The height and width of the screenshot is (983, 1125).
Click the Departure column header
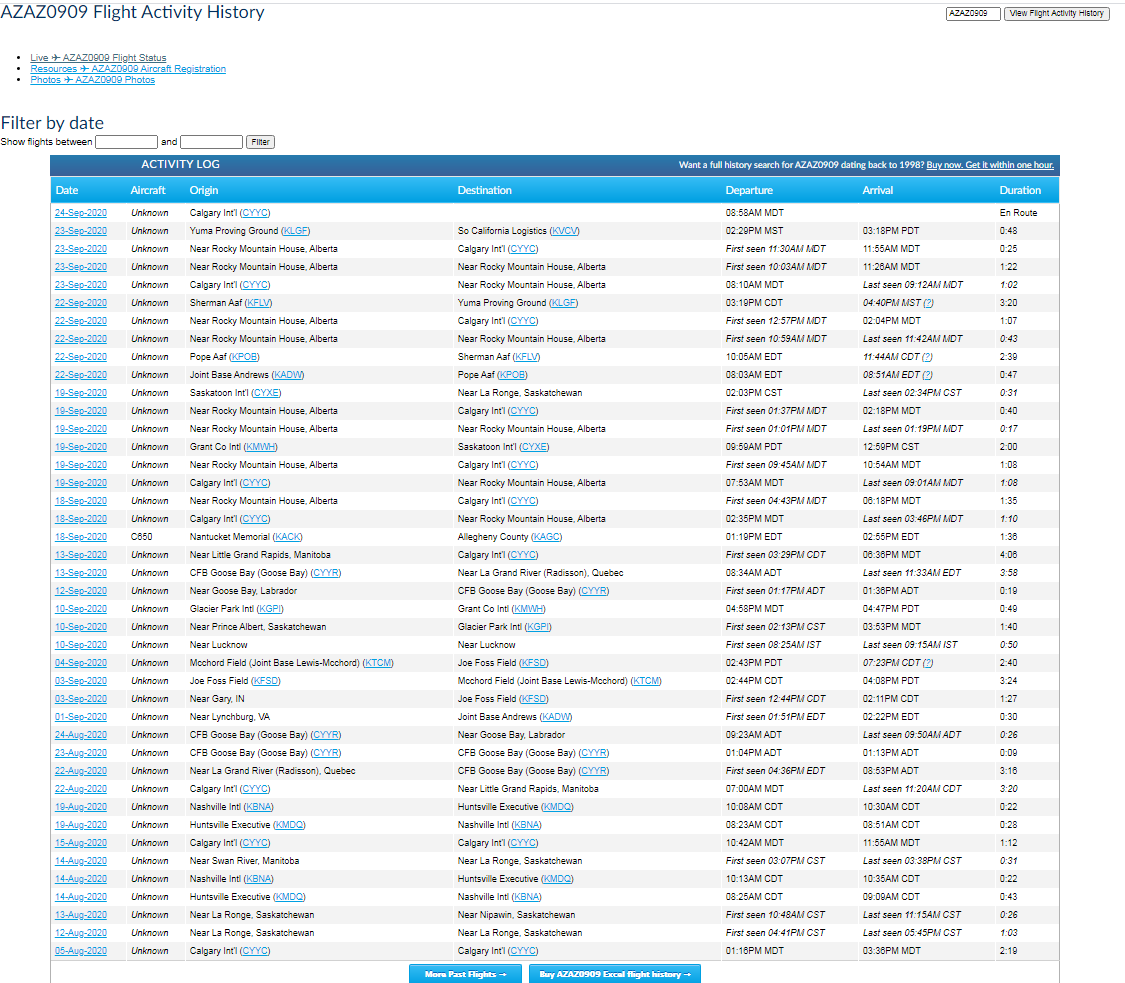point(749,190)
